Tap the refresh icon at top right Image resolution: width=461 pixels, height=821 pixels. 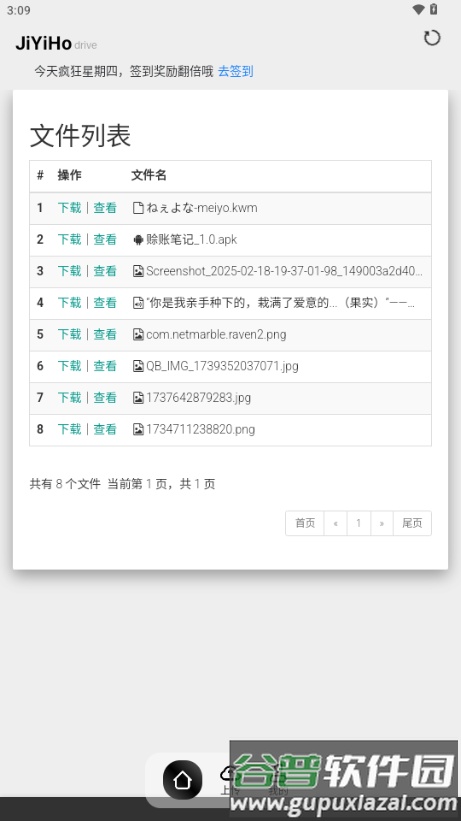(x=432, y=38)
